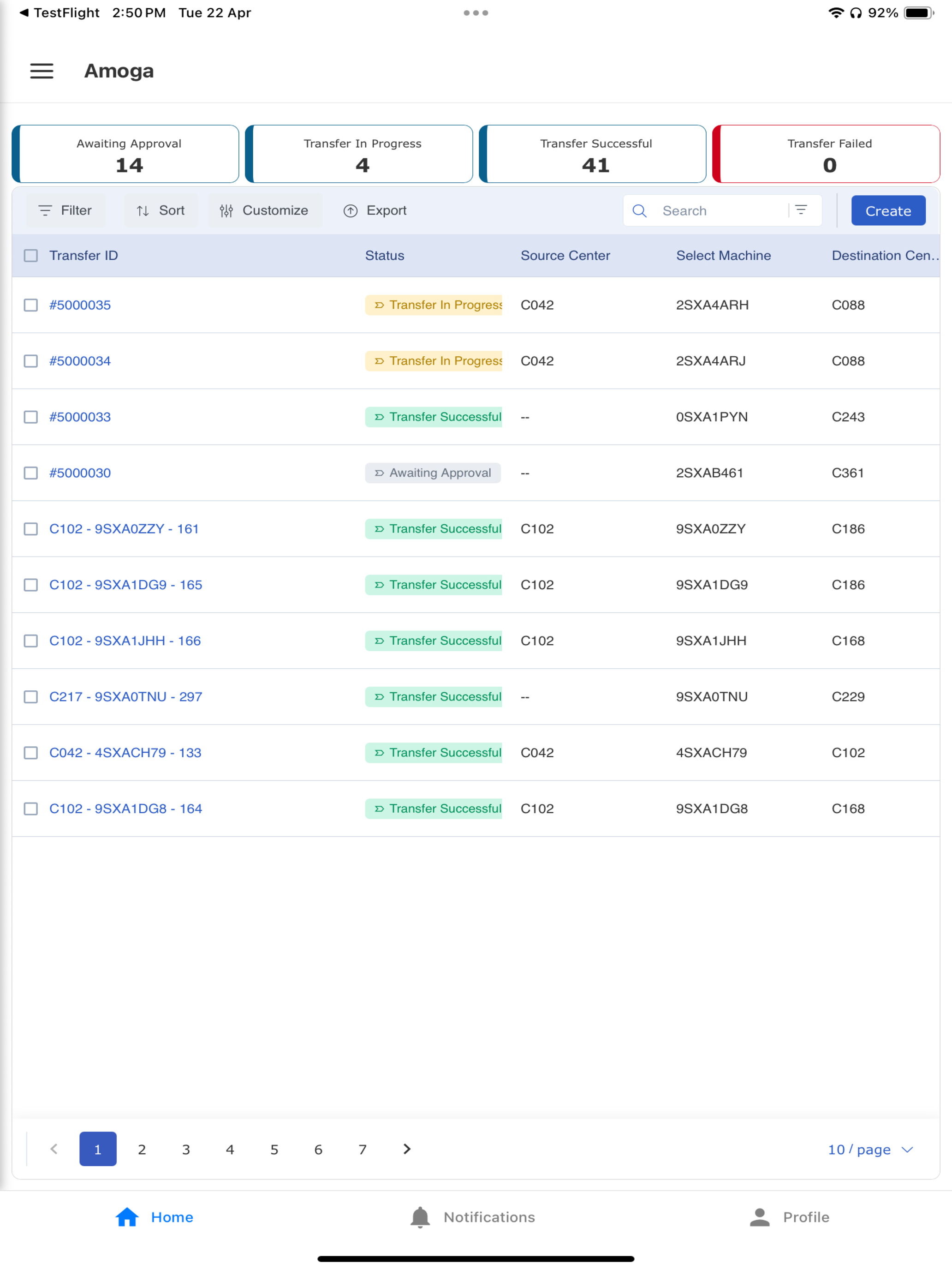Viewport: 952px width, 1270px height.
Task: Tap the battery indicator in status bar
Action: (919, 12)
